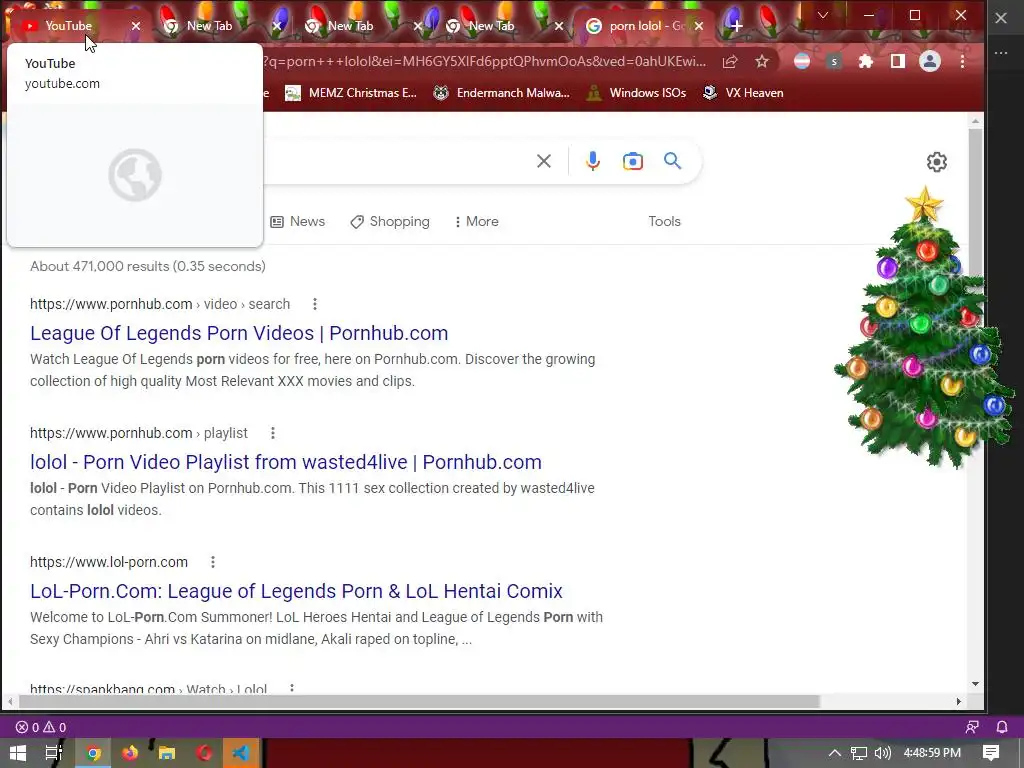Open Chrome from the taskbar
Image resolution: width=1024 pixels, height=768 pixels.
click(x=93, y=753)
